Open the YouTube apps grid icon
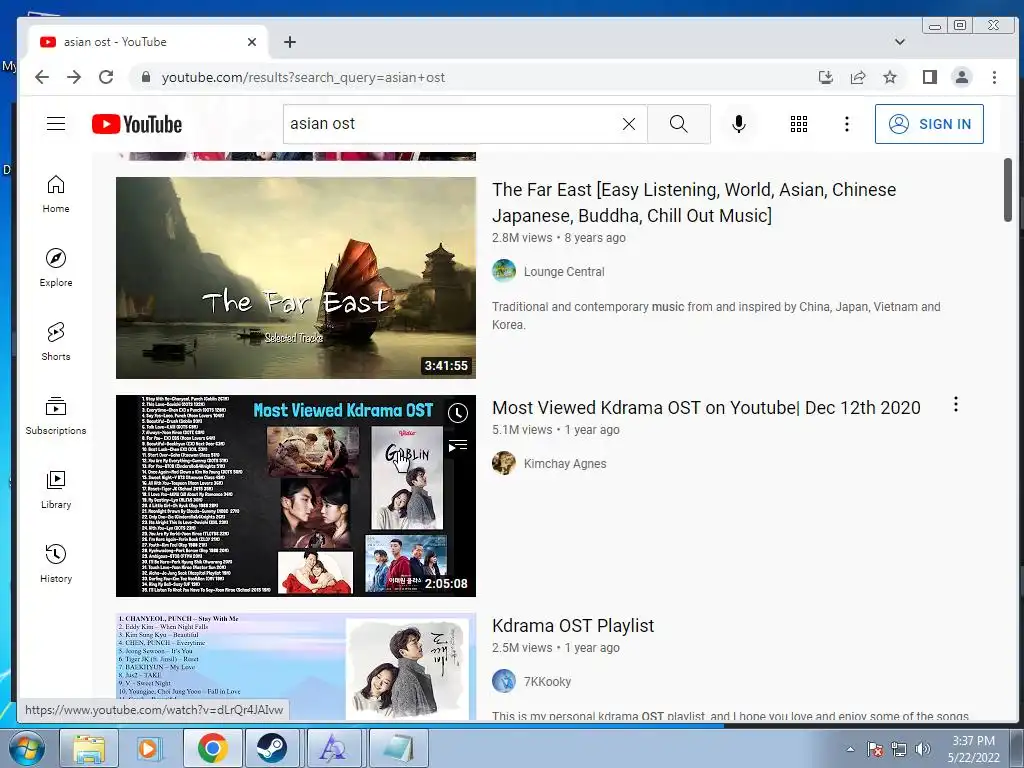Screen dimensions: 1024x768 tap(799, 124)
